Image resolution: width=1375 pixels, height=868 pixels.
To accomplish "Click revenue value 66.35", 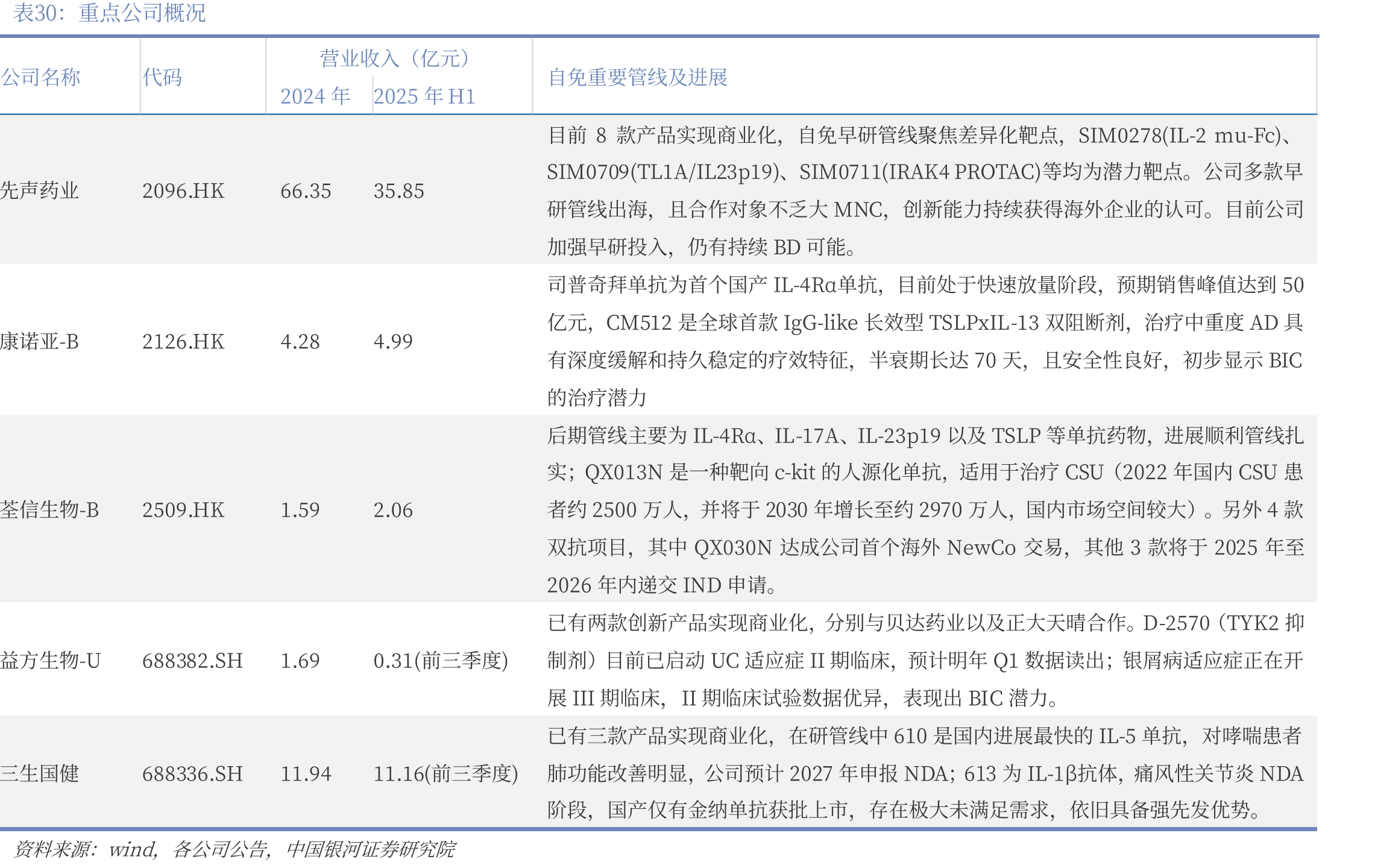I will (x=306, y=190).
